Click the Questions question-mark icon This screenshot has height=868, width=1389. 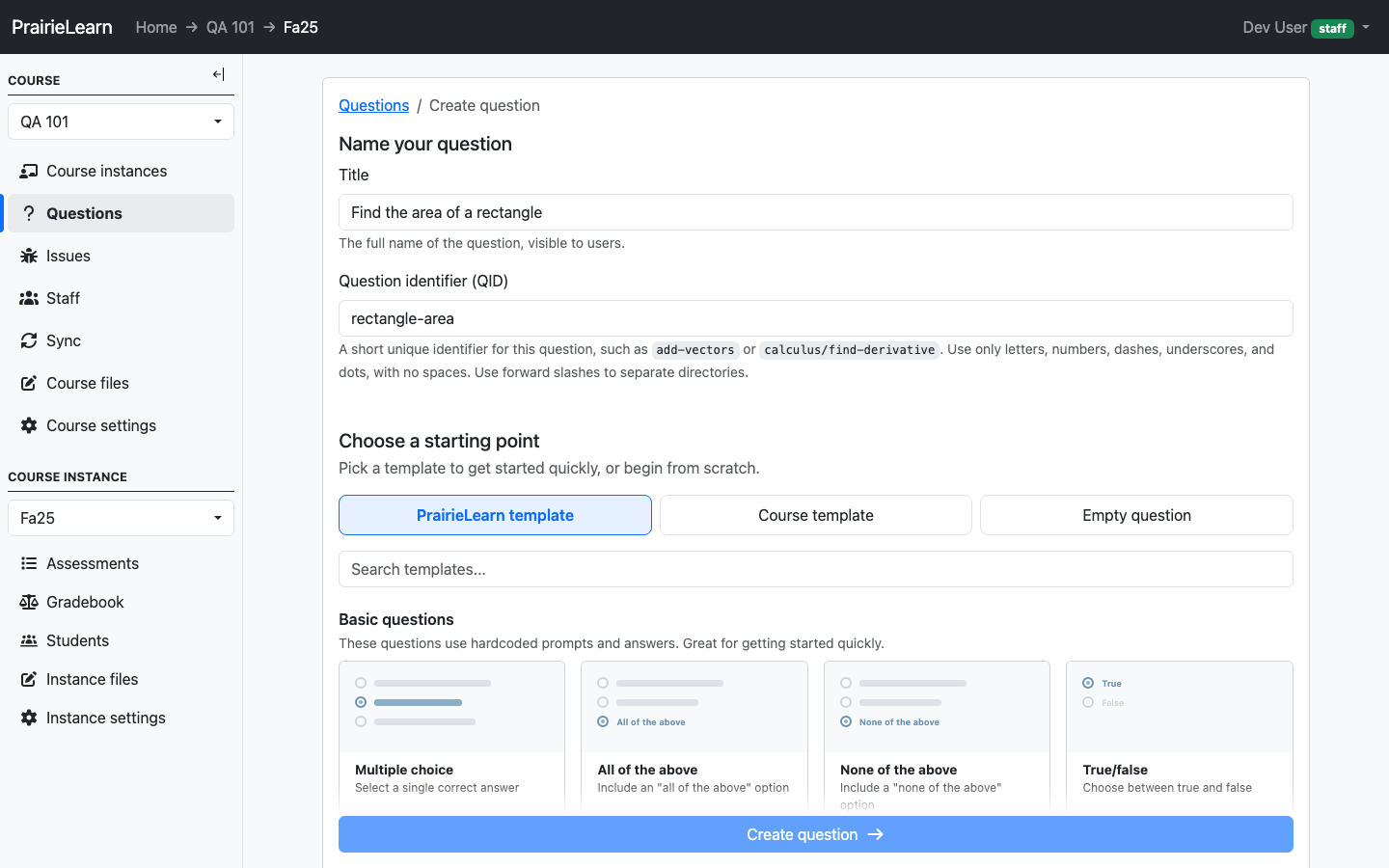click(29, 213)
